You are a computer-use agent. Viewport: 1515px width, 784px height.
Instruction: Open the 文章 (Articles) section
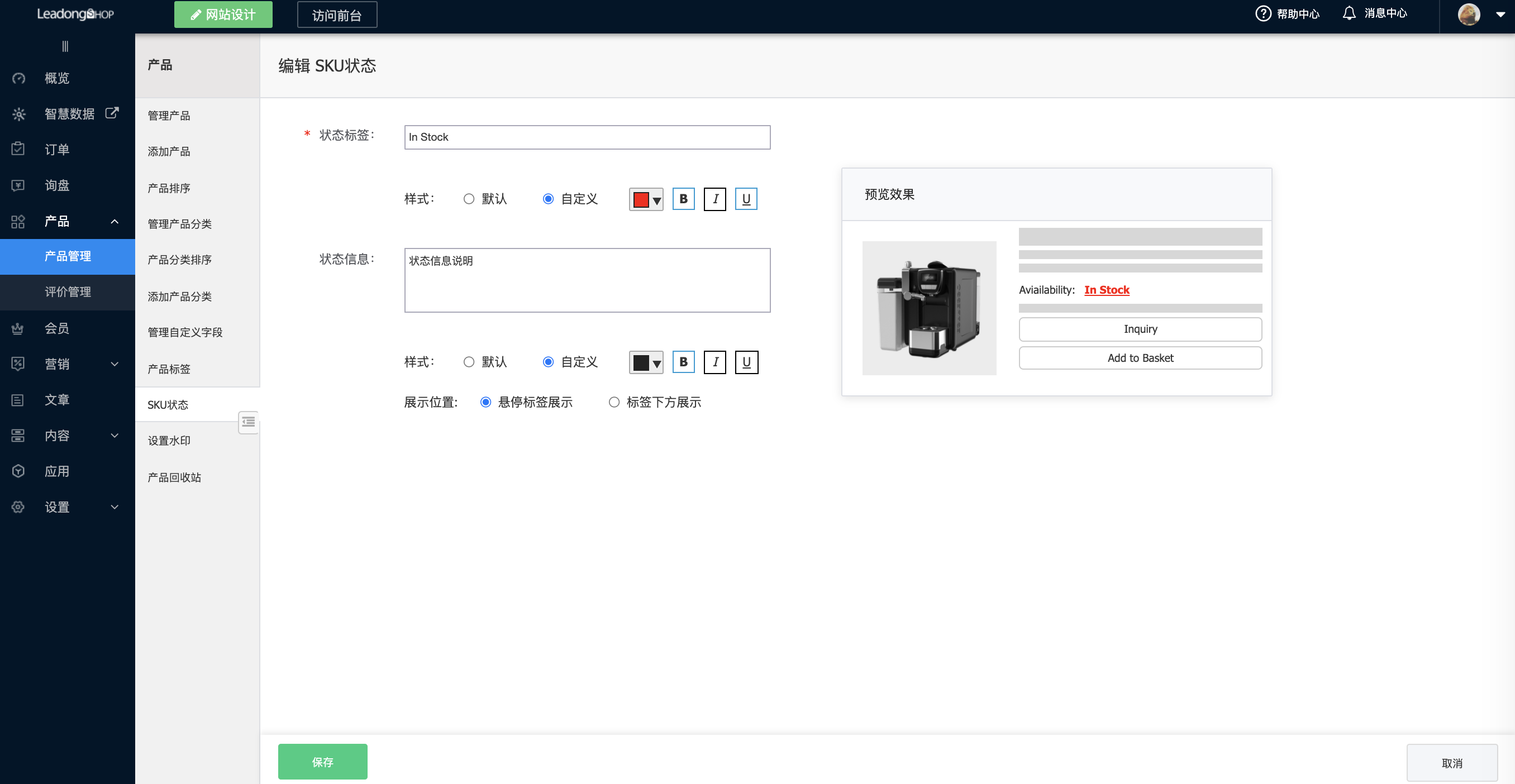[x=57, y=400]
